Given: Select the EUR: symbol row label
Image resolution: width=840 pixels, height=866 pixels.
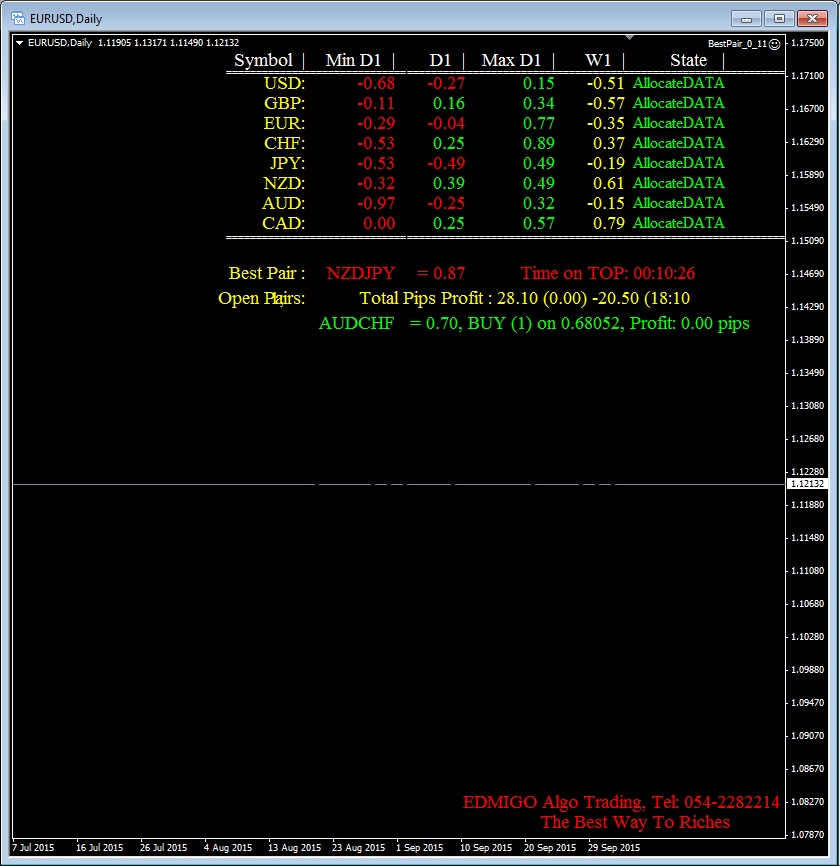Looking at the screenshot, I should (x=284, y=123).
